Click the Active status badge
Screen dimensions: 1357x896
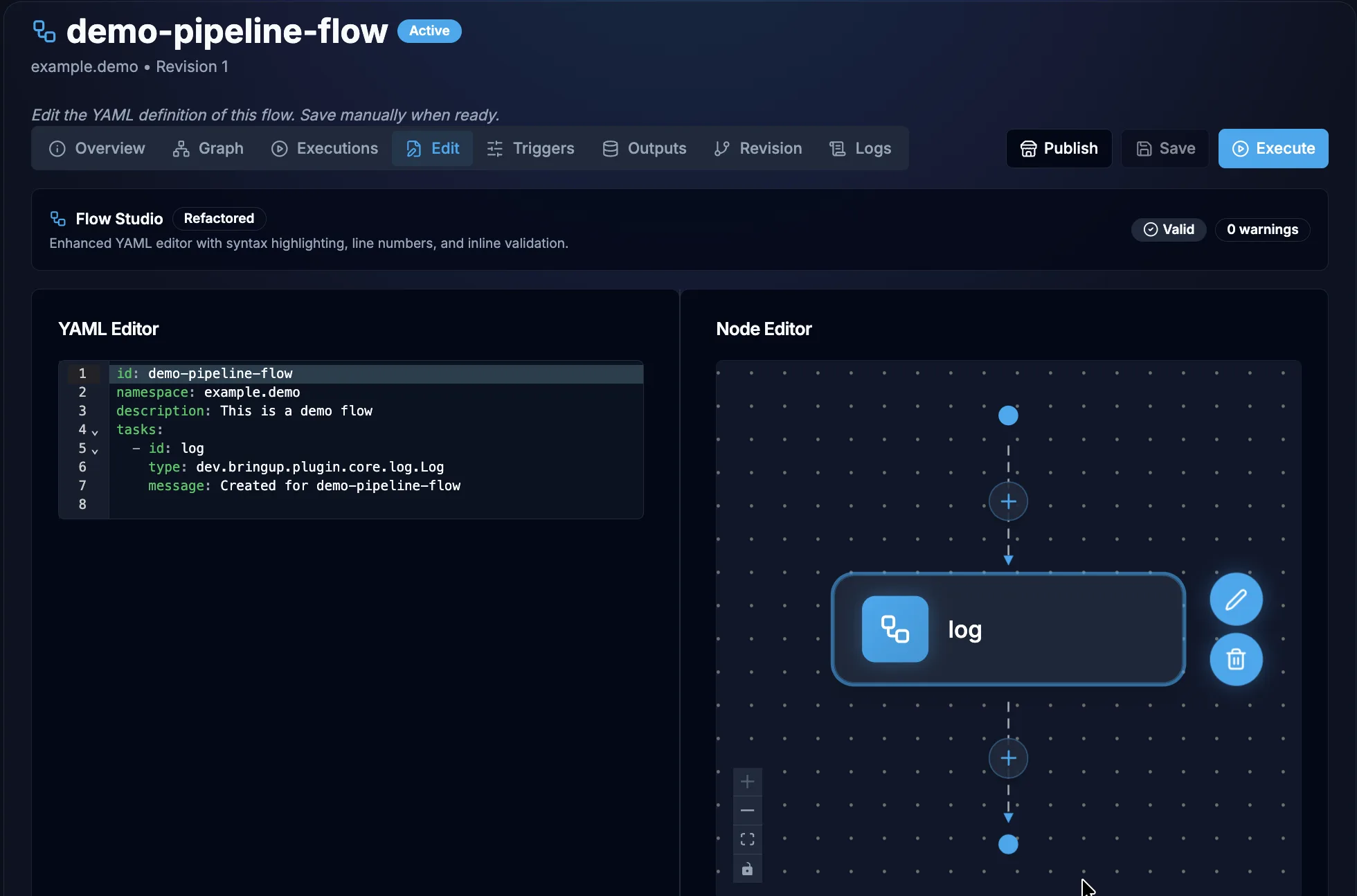429,31
